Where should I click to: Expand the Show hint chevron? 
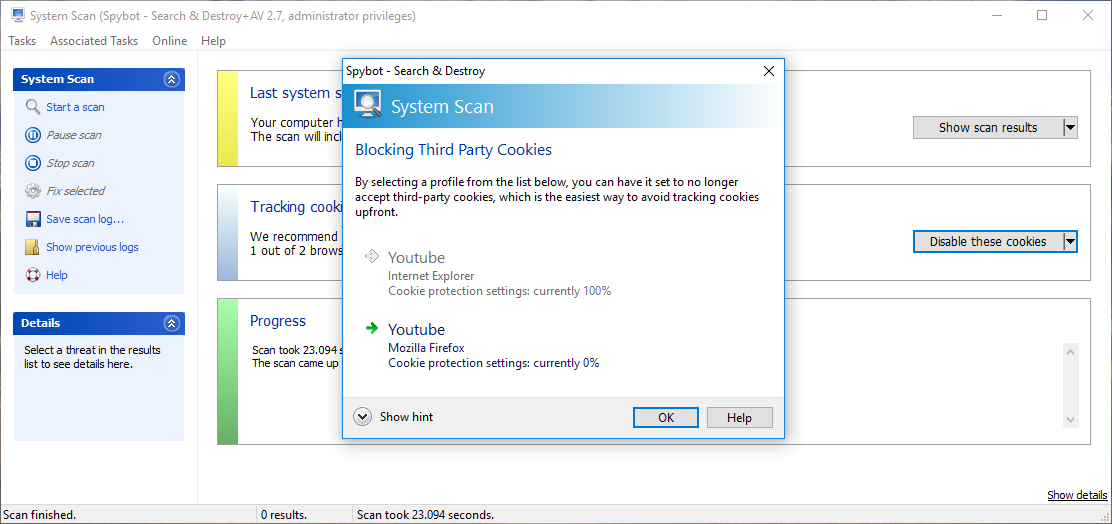[362, 416]
